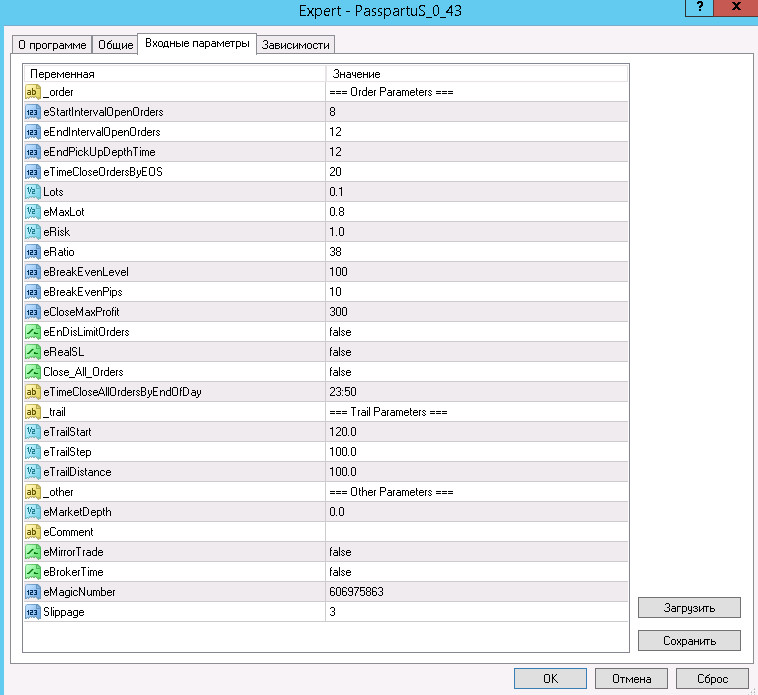Click the string icon beside _trail
This screenshot has height=695, width=758.
coord(32,412)
